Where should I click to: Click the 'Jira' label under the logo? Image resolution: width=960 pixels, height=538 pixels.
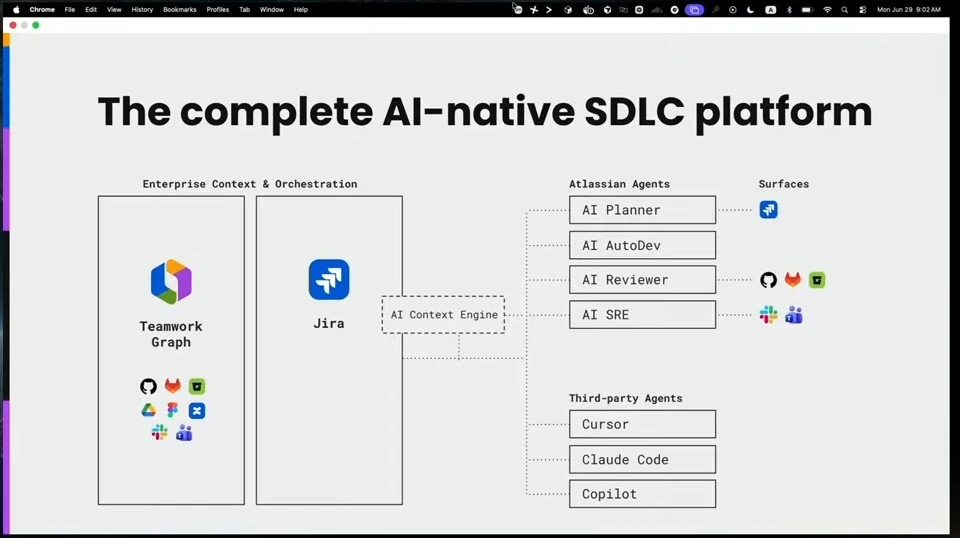pos(329,323)
